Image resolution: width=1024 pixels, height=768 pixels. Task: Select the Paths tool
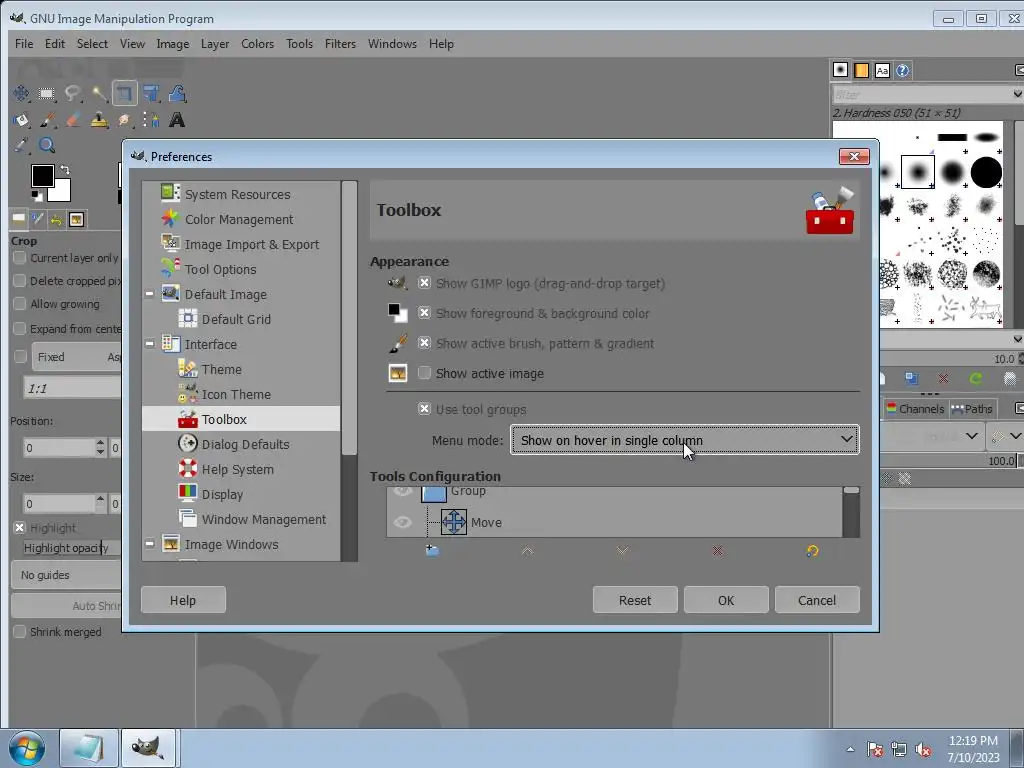[x=151, y=120]
